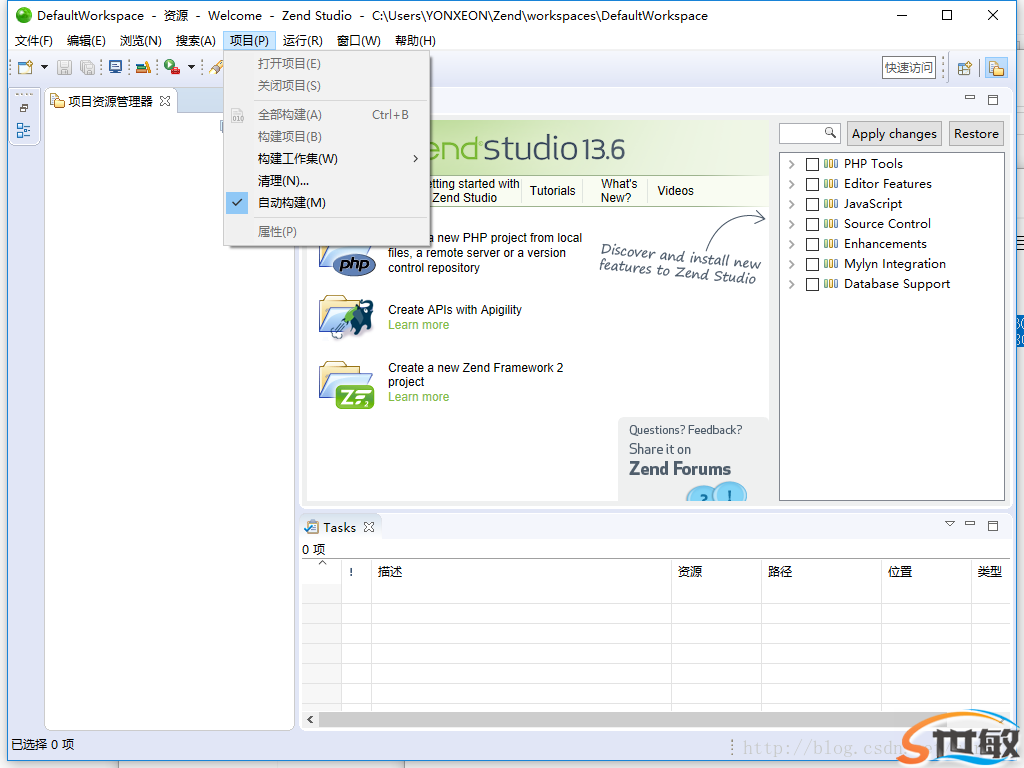Choose 构建工作集(W) submenu entry
The width and height of the screenshot is (1024, 768).
coord(327,159)
